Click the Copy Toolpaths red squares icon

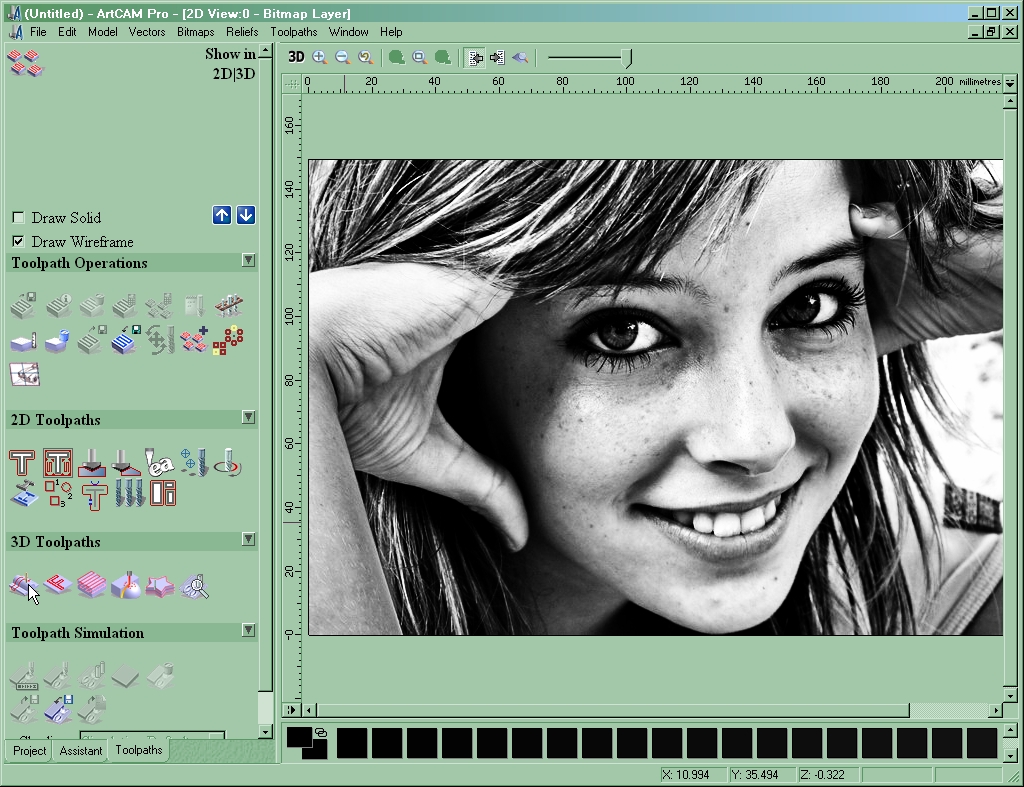[x=228, y=340]
